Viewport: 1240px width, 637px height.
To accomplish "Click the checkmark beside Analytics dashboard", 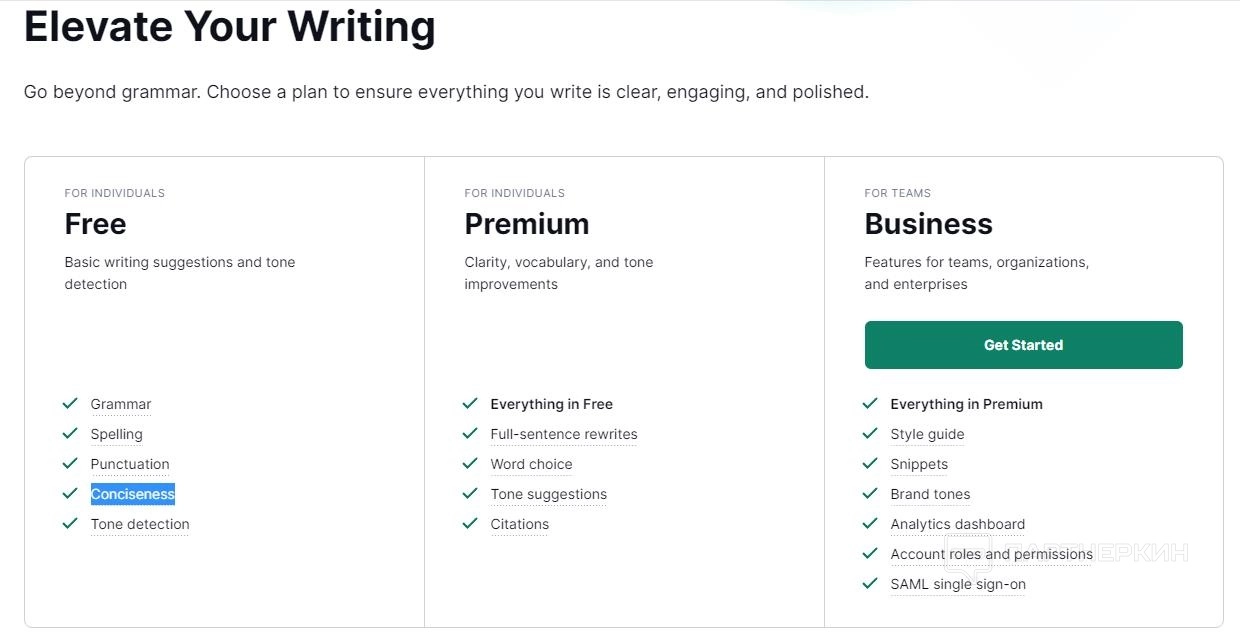I will click(870, 524).
